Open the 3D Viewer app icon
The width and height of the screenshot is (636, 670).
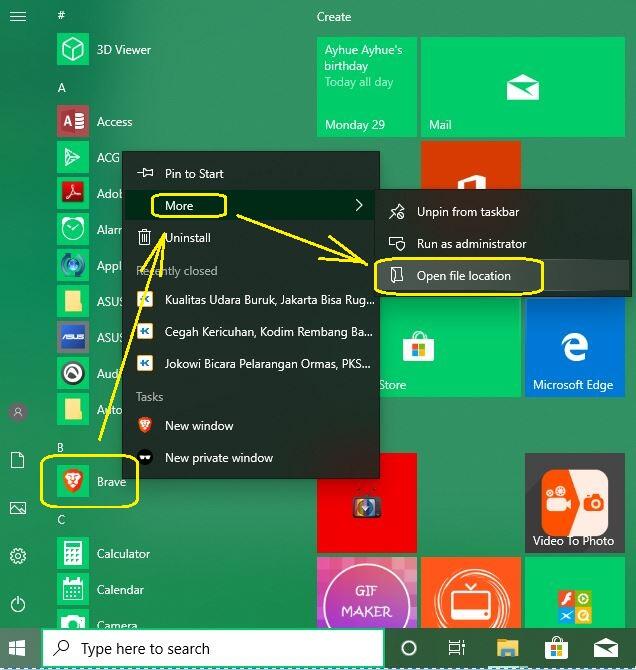pos(73,49)
